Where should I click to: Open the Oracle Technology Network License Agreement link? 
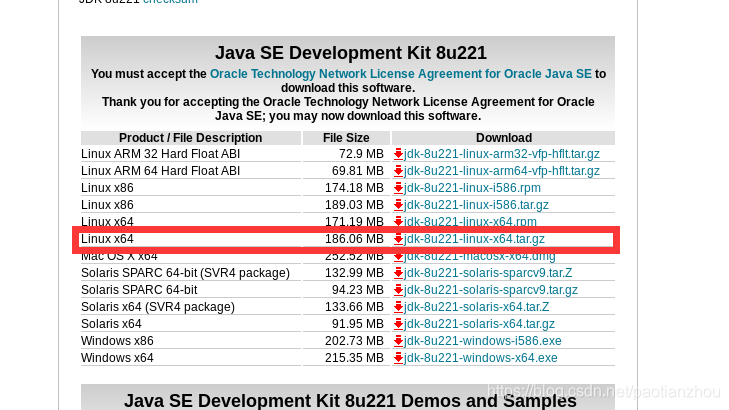point(401,74)
